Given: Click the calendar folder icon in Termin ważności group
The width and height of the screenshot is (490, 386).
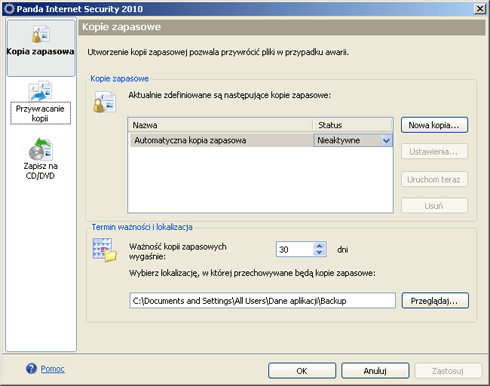Looking at the screenshot, I should pyautogui.click(x=104, y=250).
